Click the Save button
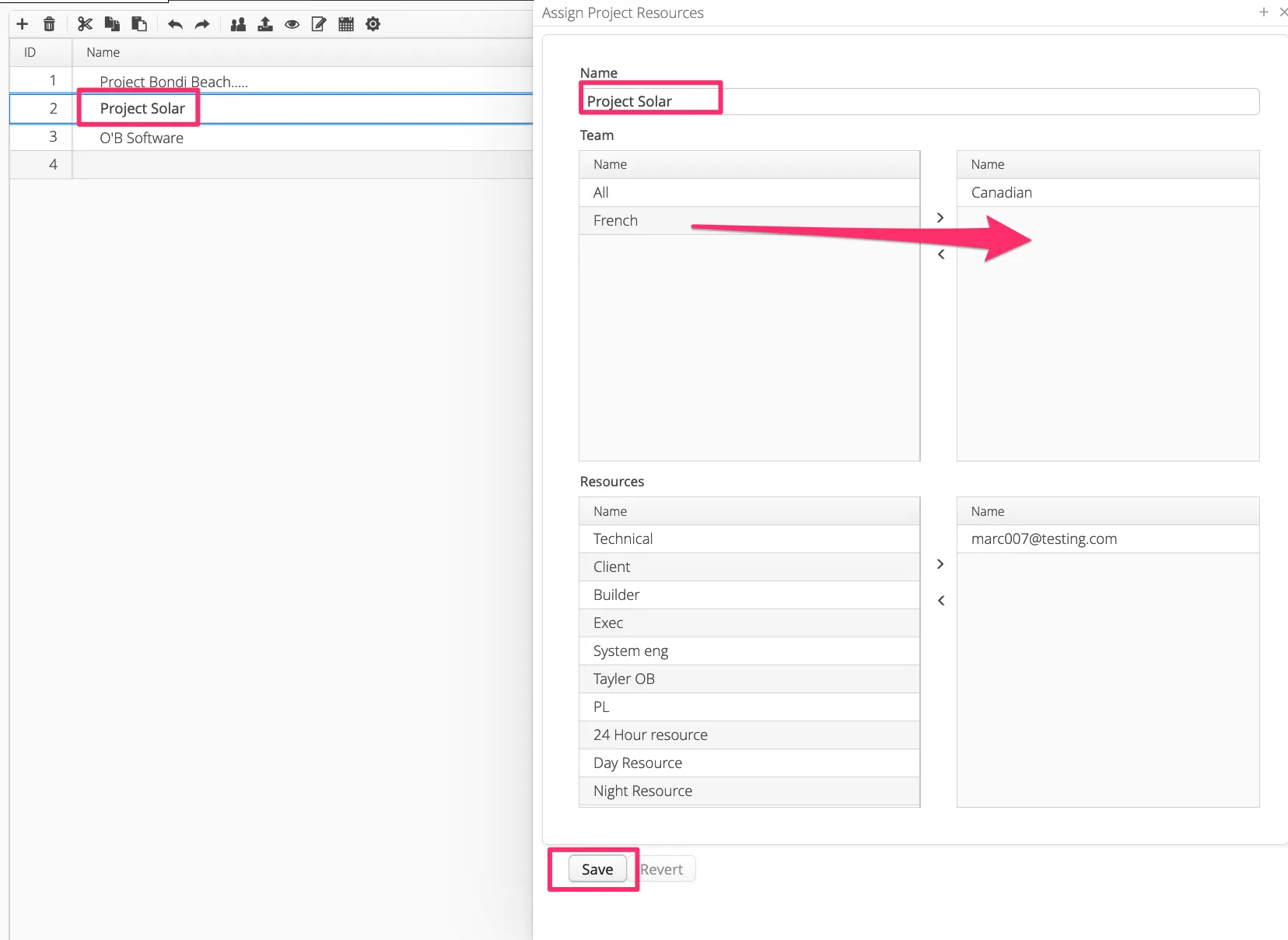The image size is (1288, 940). tap(597, 869)
